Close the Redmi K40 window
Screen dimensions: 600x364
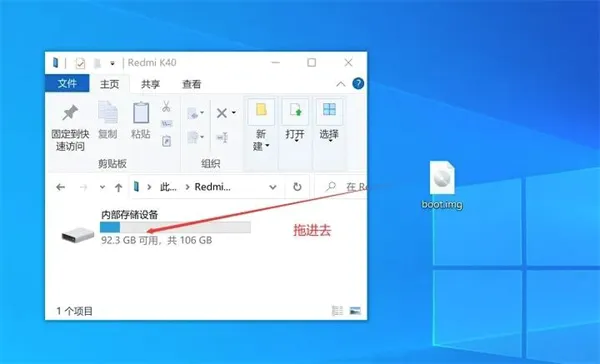point(348,62)
